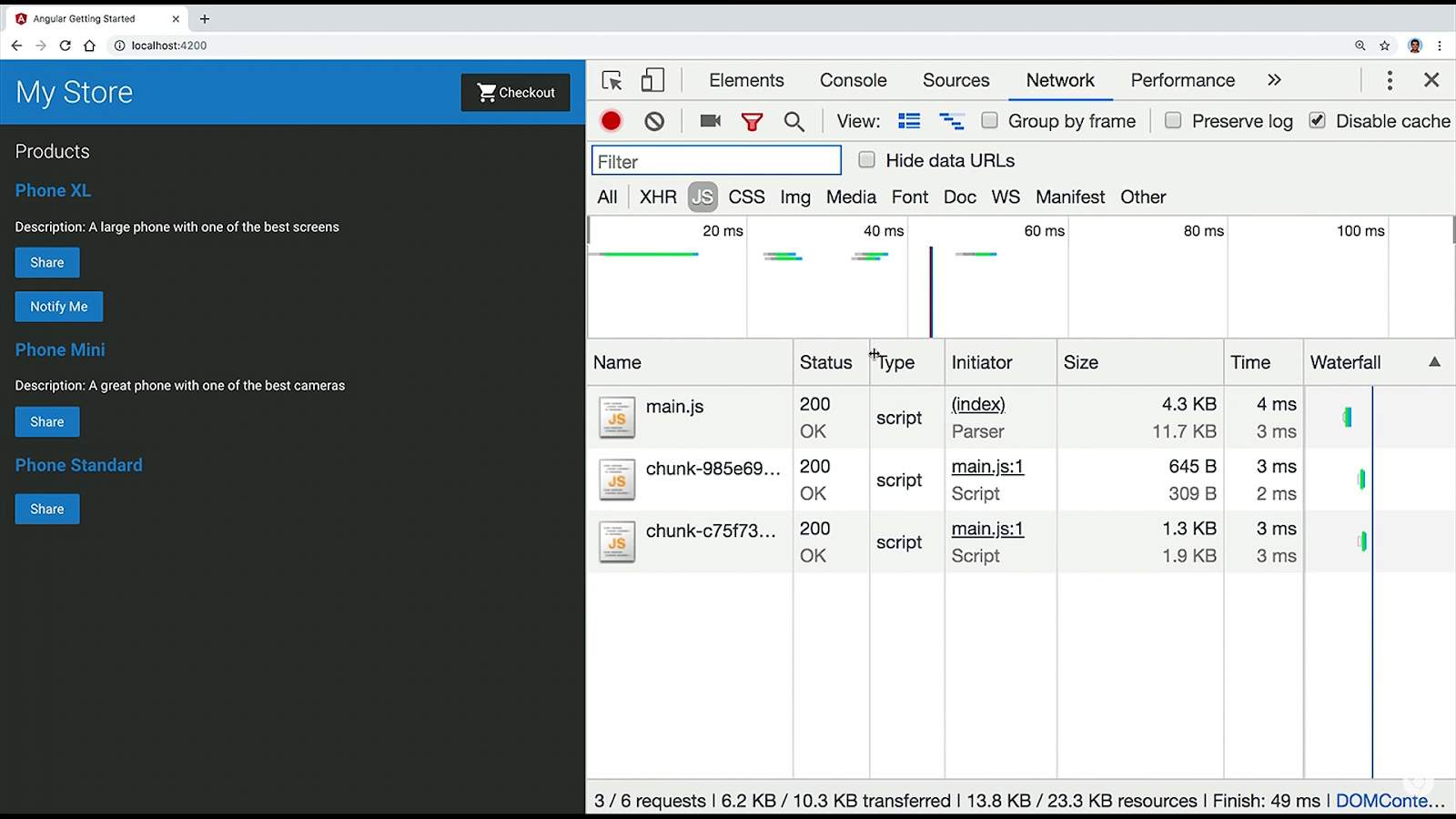Filter requests by Font

[910, 197]
